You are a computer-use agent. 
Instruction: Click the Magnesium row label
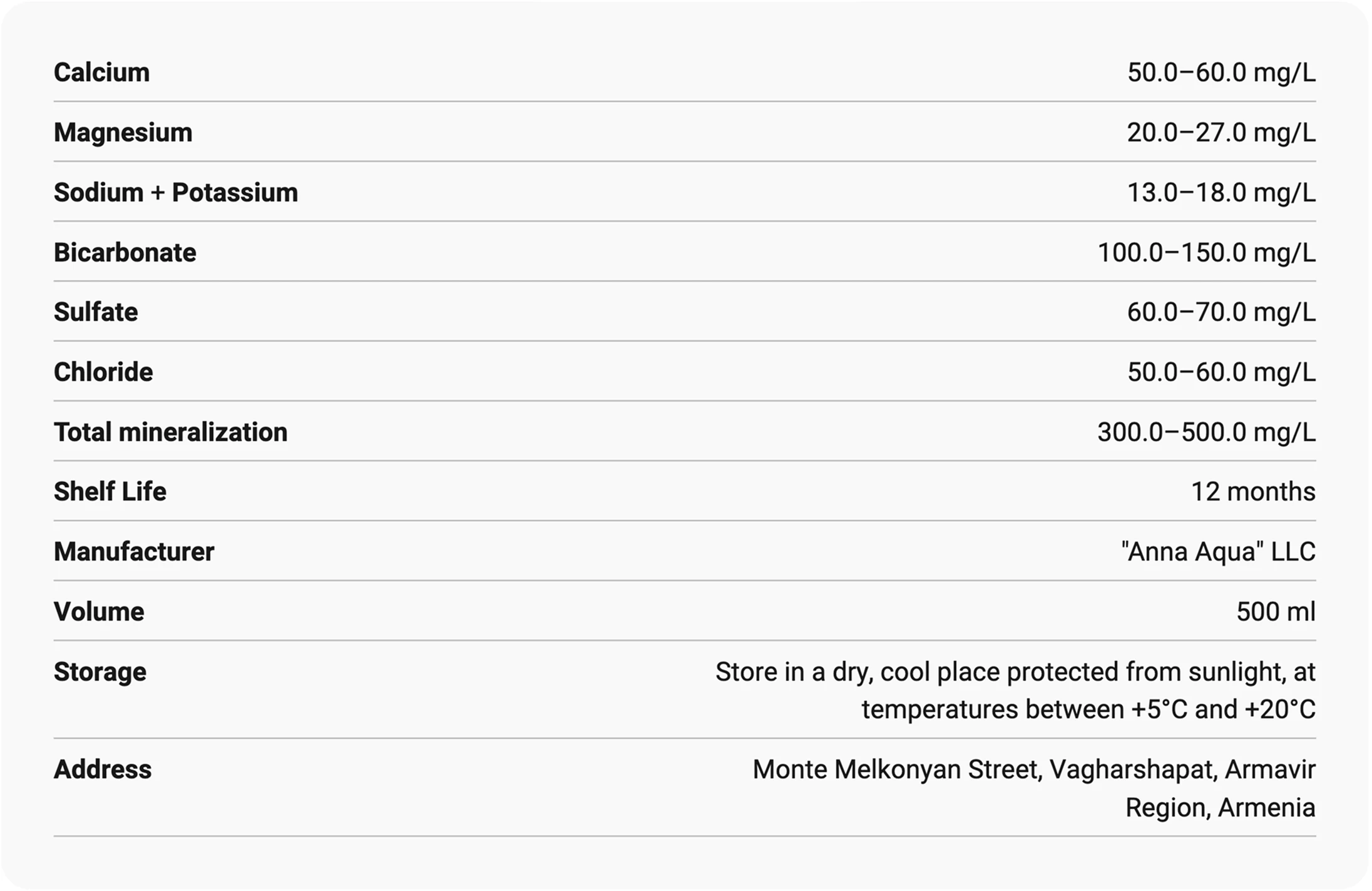123,133
